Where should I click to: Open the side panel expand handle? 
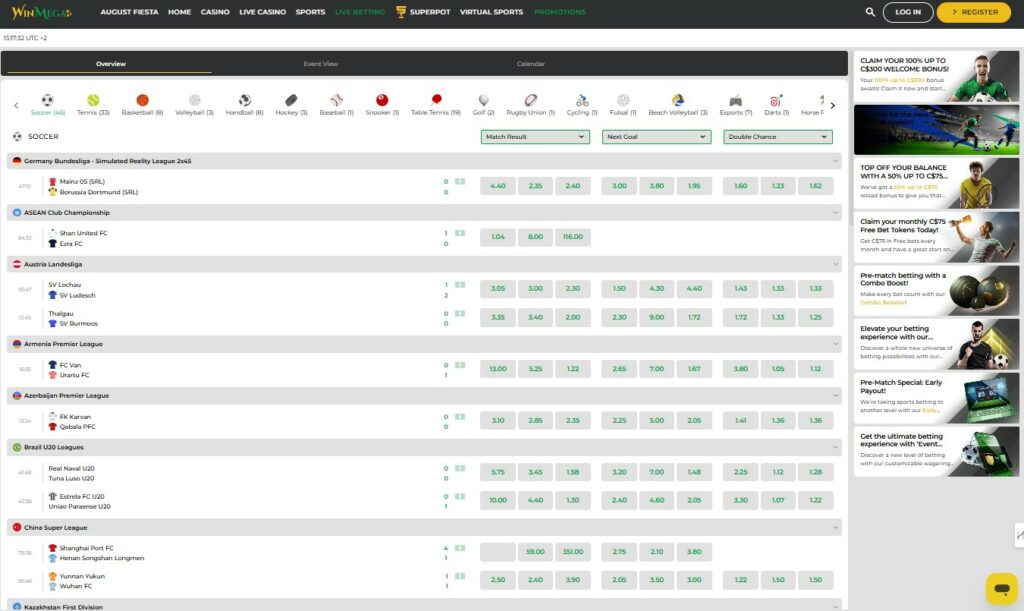click(x=1019, y=535)
